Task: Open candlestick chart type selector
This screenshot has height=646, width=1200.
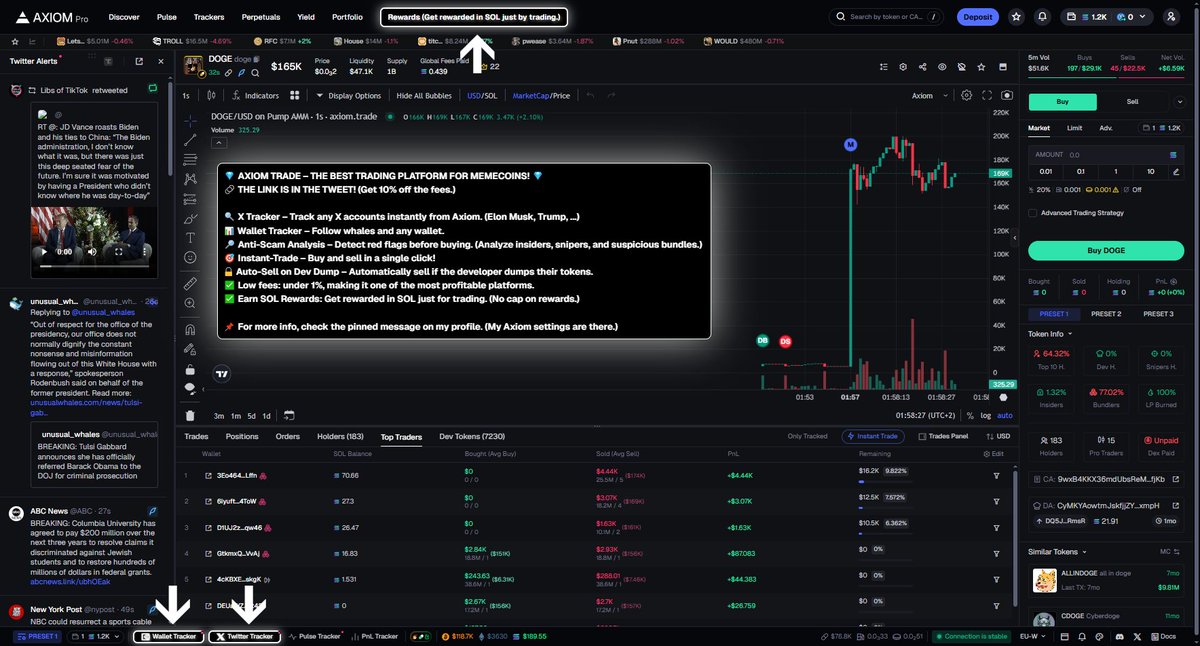Action: click(x=212, y=96)
